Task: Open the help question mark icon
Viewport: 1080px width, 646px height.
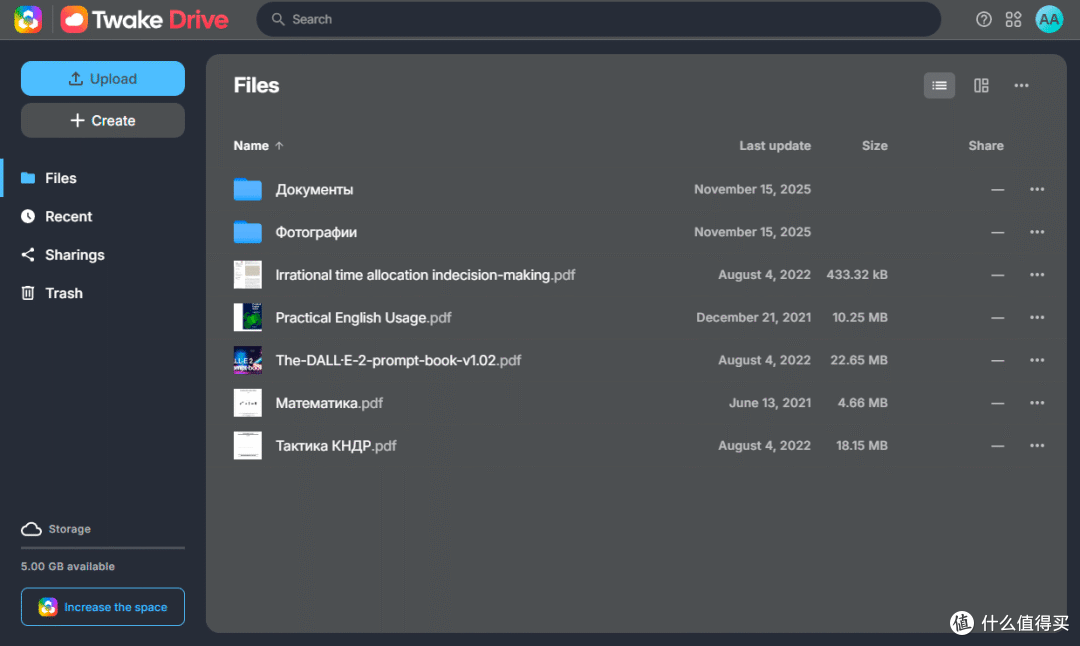Action: click(984, 19)
